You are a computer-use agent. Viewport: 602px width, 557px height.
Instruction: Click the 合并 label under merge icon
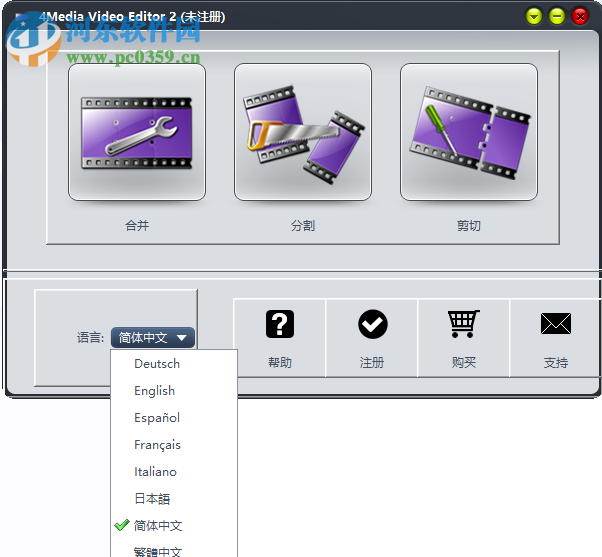point(137,225)
